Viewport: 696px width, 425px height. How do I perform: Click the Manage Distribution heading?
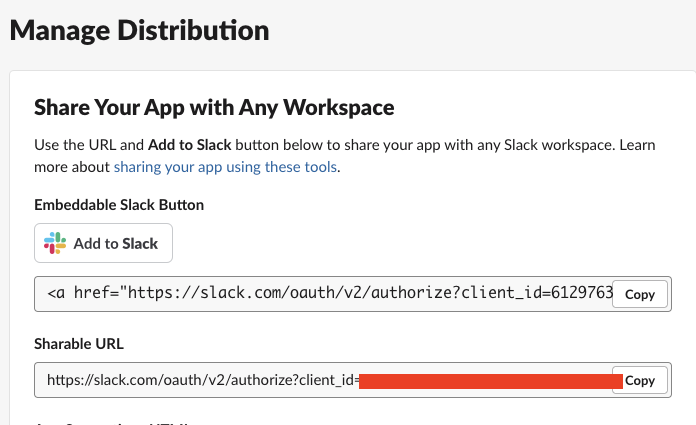pos(139,31)
